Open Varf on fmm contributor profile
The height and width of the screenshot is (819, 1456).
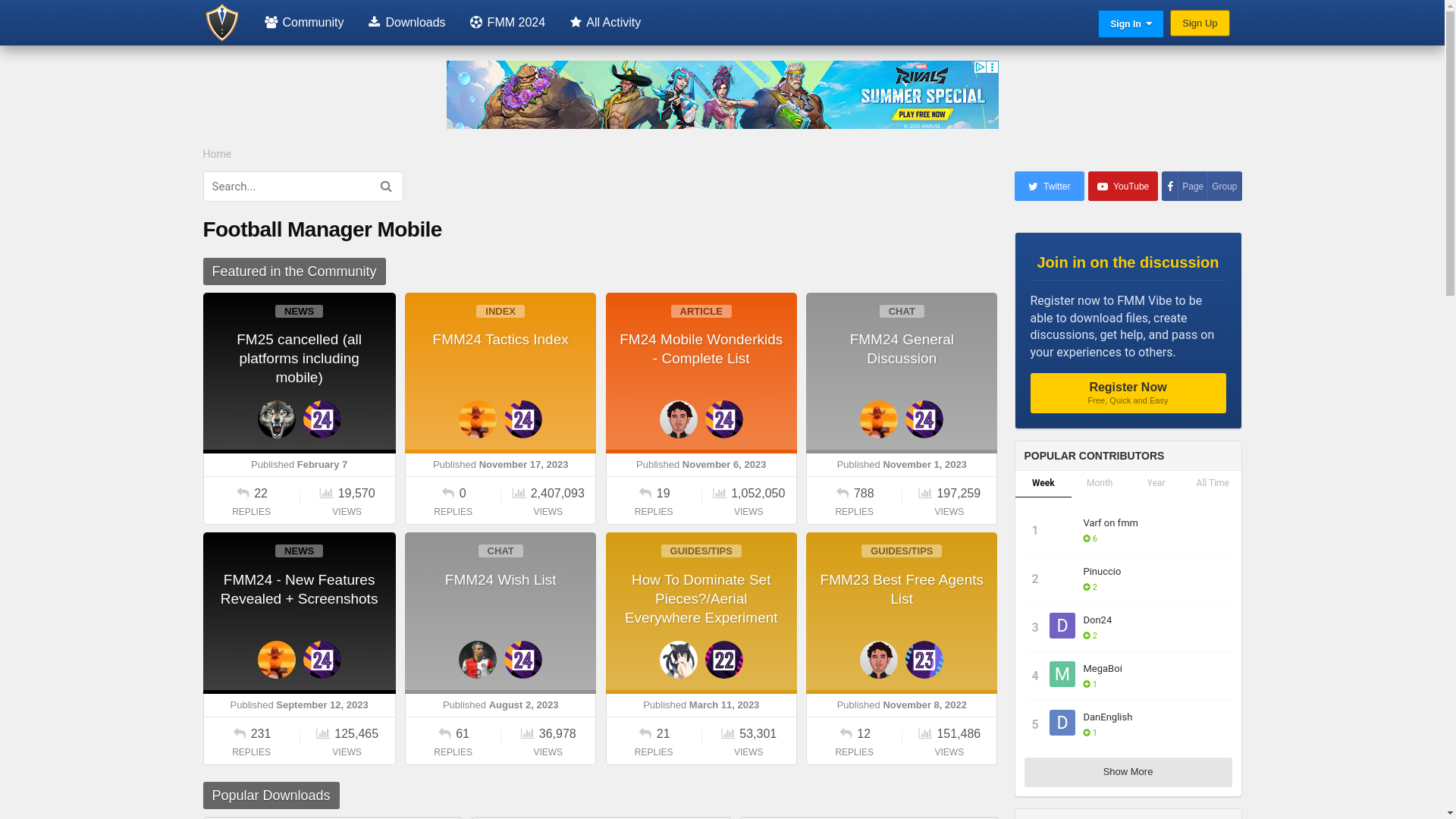[1110, 523]
